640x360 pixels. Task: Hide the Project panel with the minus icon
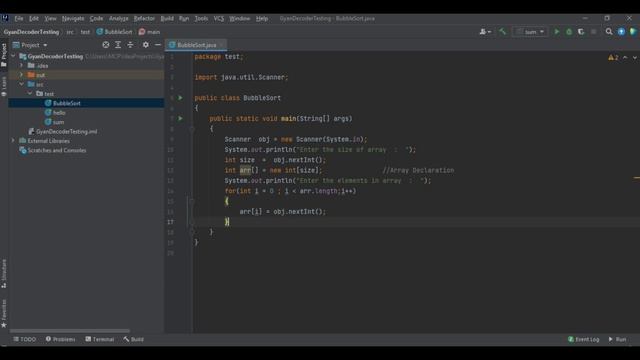(x=158, y=45)
